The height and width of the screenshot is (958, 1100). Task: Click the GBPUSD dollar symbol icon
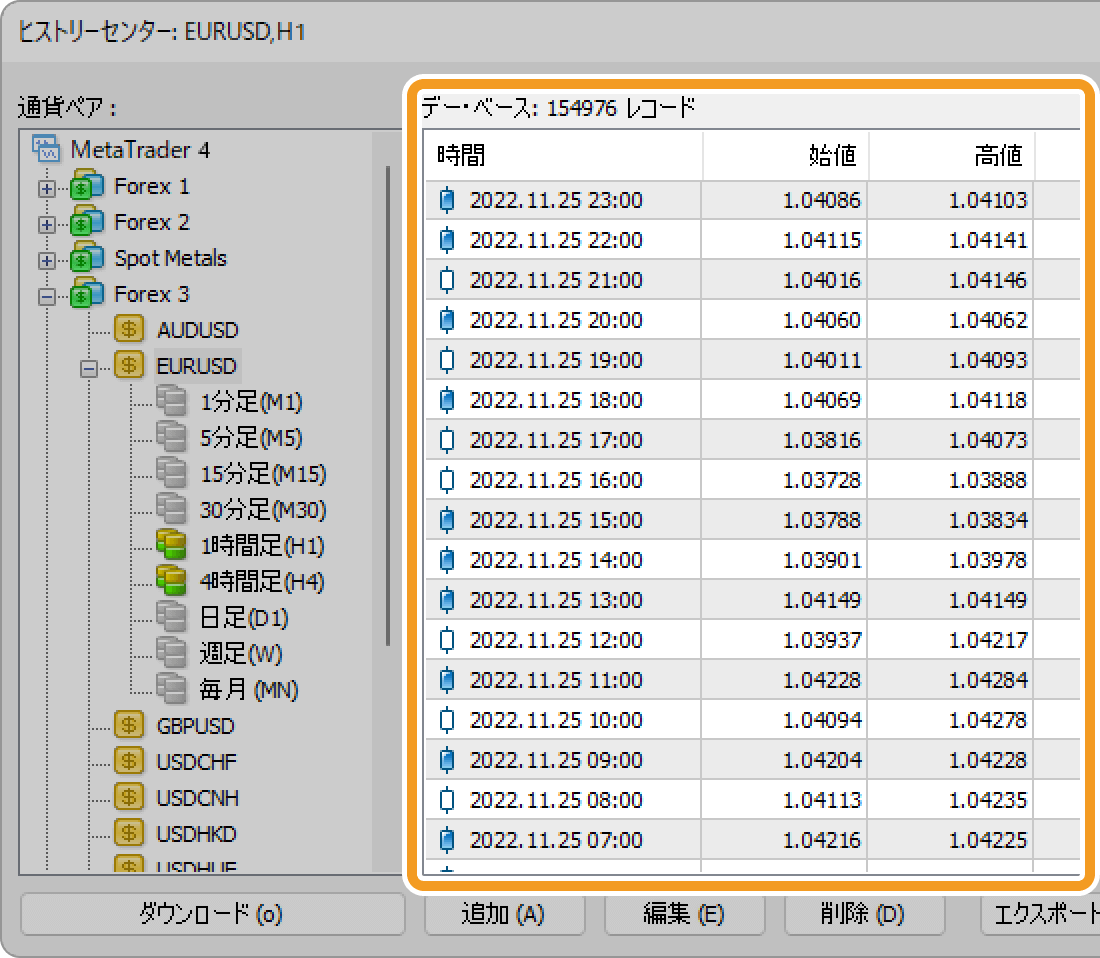click(129, 725)
